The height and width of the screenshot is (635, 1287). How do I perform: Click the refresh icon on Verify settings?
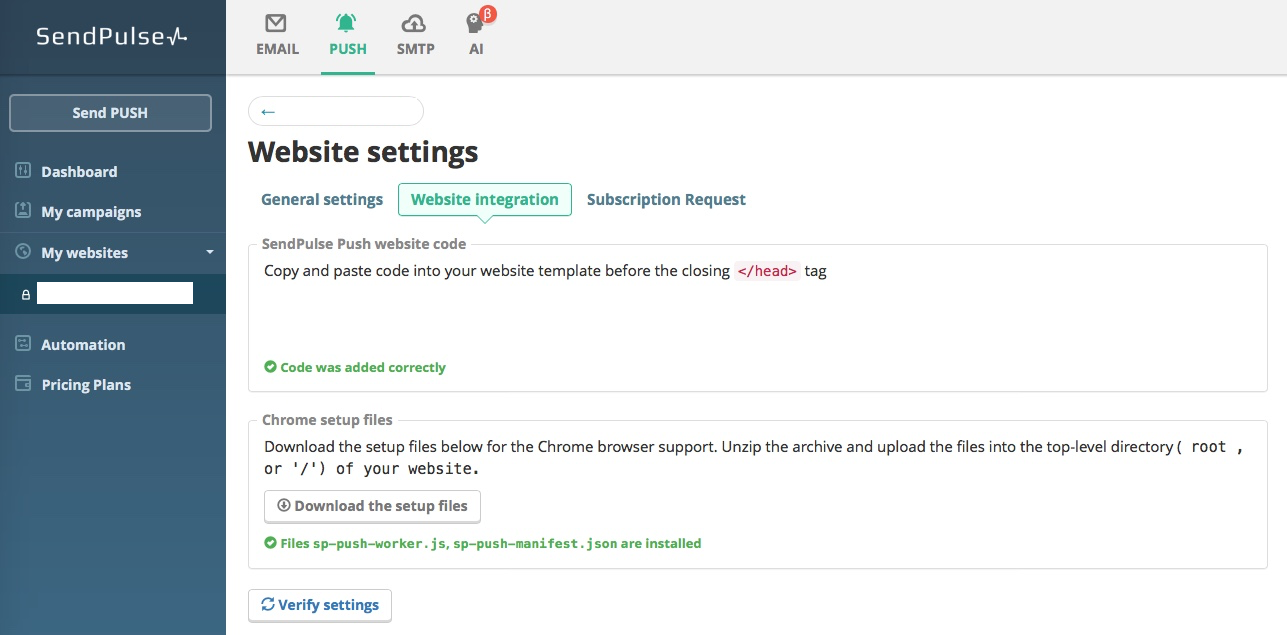[x=267, y=604]
